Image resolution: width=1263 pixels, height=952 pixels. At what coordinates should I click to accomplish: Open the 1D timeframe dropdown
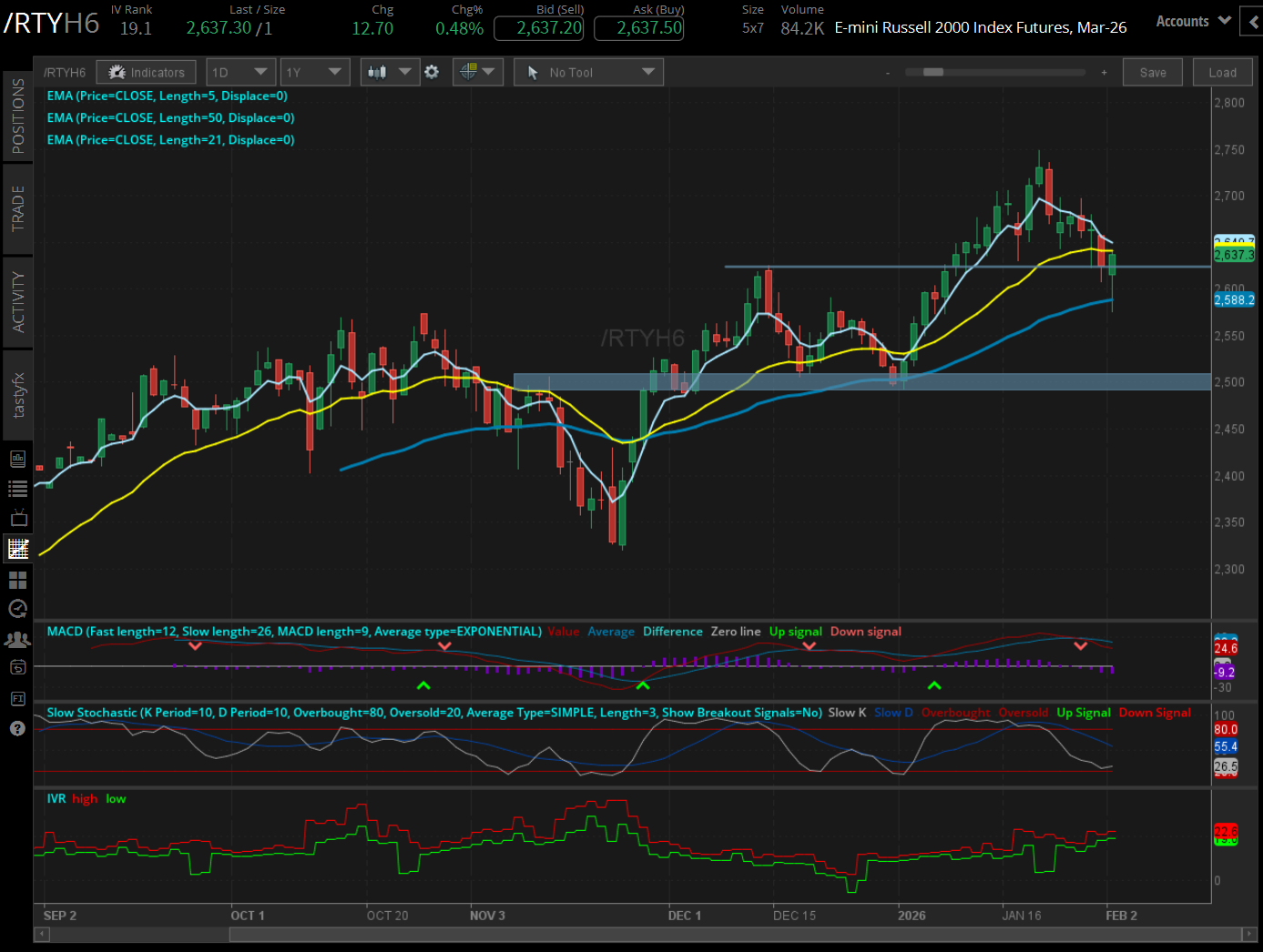(x=240, y=71)
